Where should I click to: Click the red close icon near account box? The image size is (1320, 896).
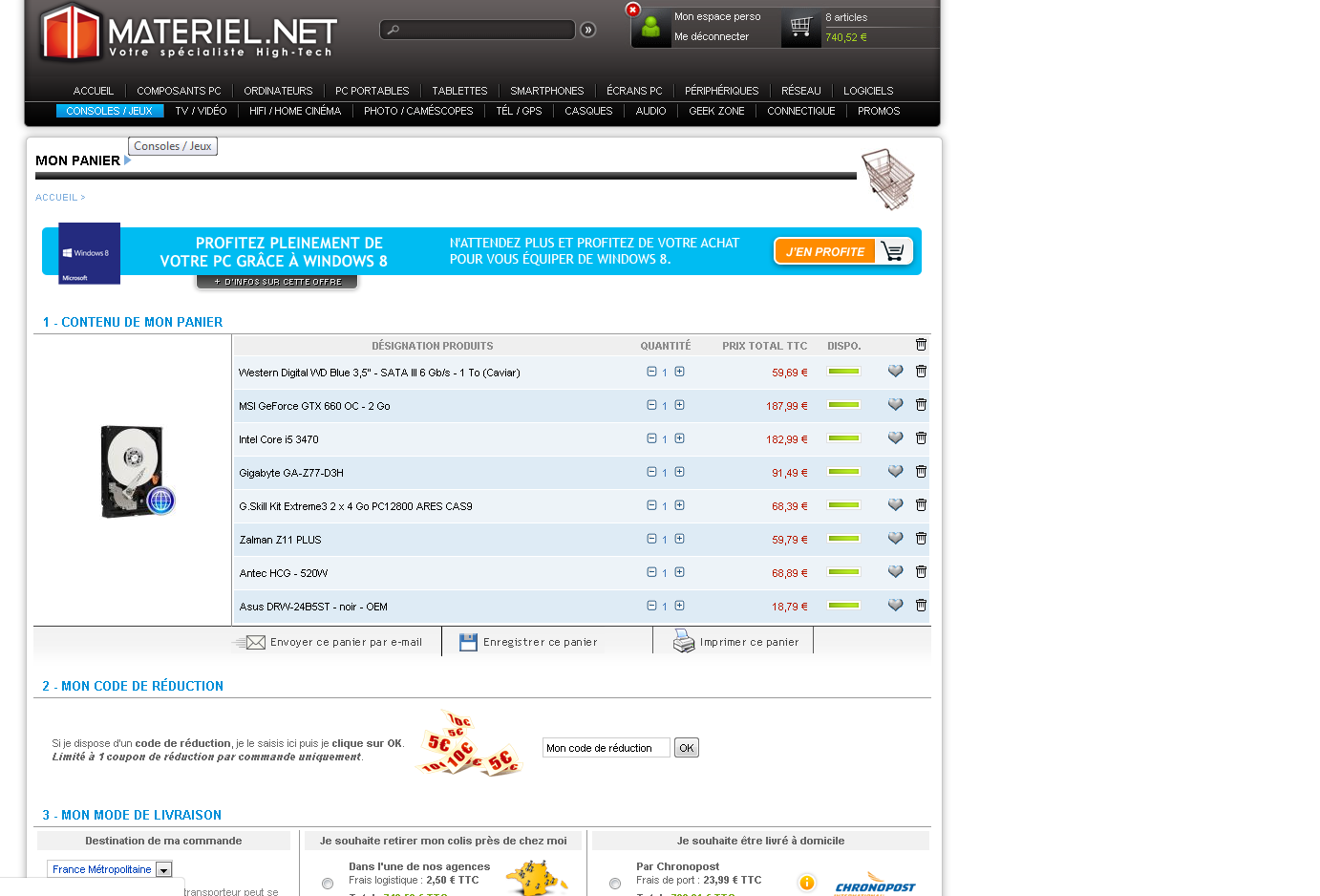coord(632,10)
